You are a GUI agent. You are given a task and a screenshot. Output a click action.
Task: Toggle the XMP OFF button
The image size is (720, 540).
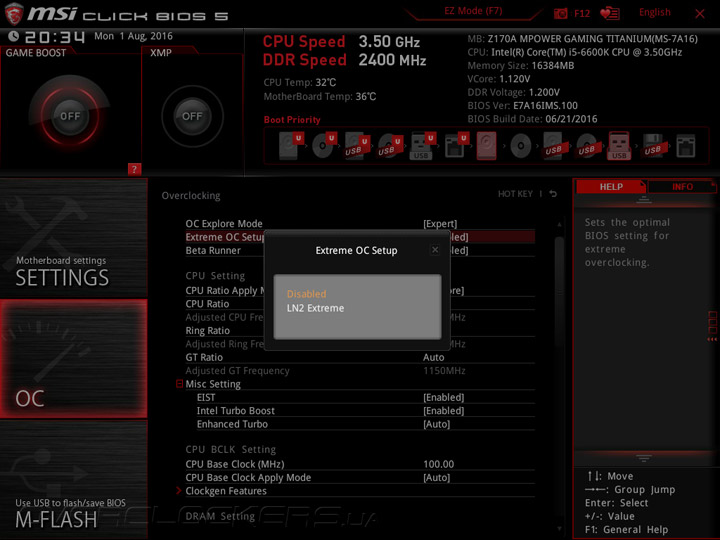pos(192,116)
